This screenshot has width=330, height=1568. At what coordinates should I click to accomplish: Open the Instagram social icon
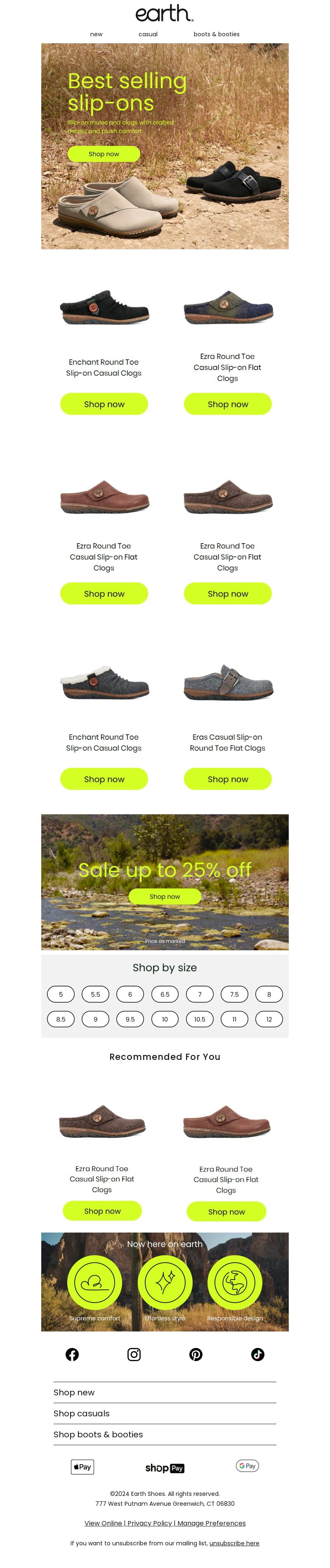coord(134,1354)
